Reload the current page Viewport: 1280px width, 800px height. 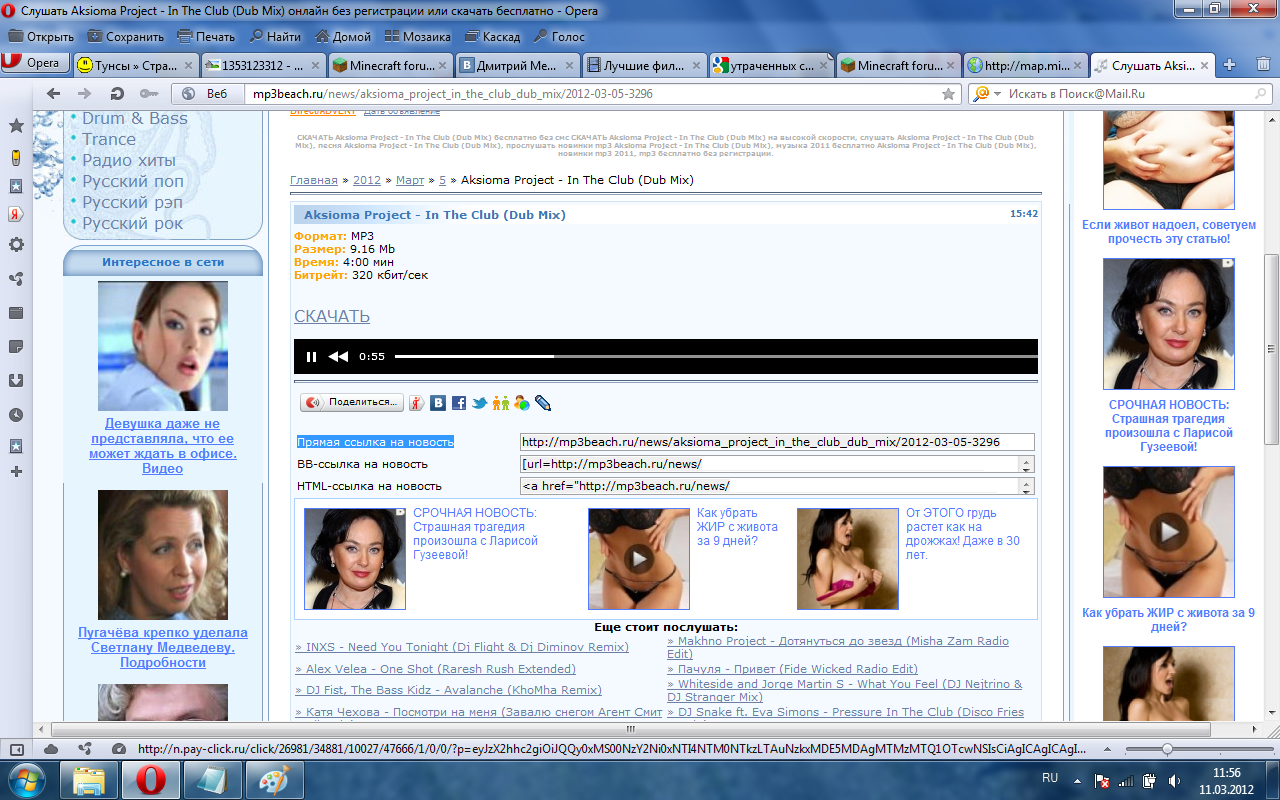point(117,93)
